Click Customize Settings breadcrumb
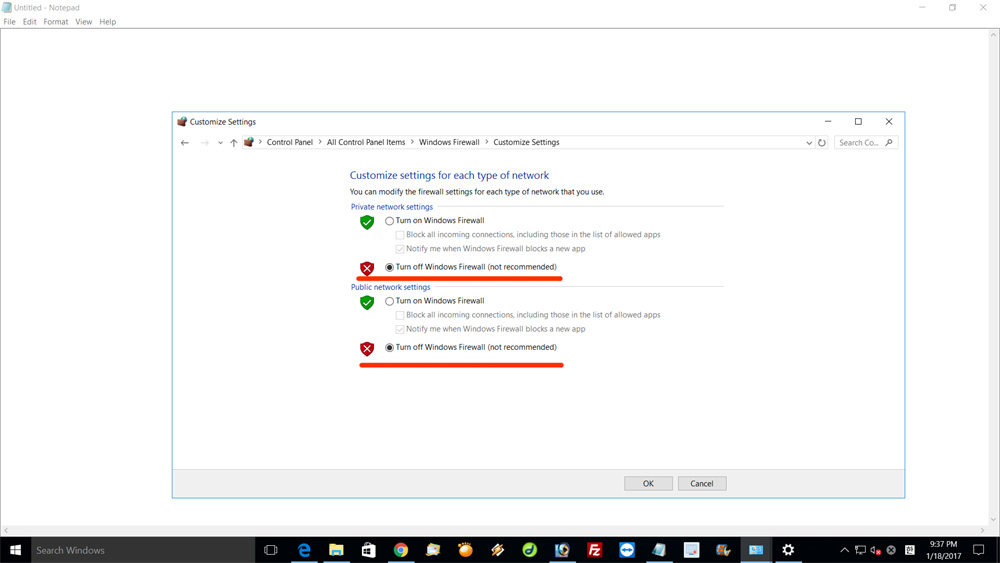Image resolution: width=1000 pixels, height=563 pixels. coord(526,142)
